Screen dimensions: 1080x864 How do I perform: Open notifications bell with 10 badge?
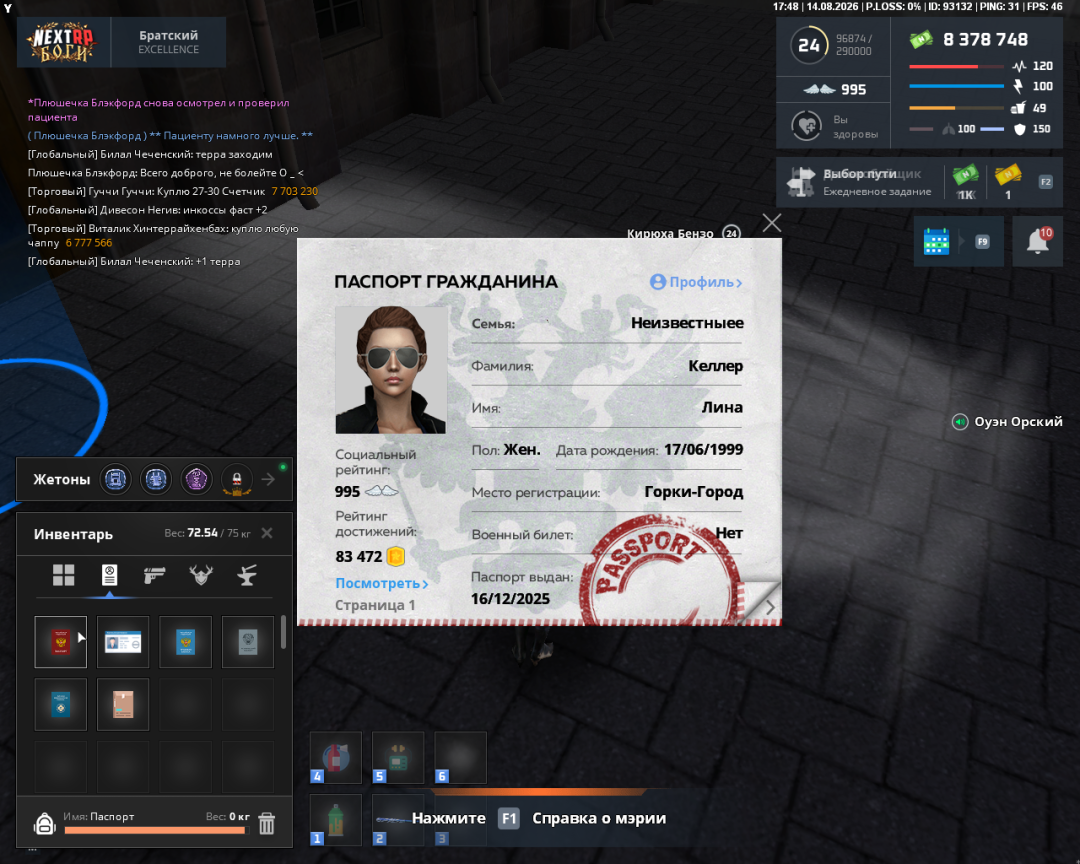[1038, 241]
